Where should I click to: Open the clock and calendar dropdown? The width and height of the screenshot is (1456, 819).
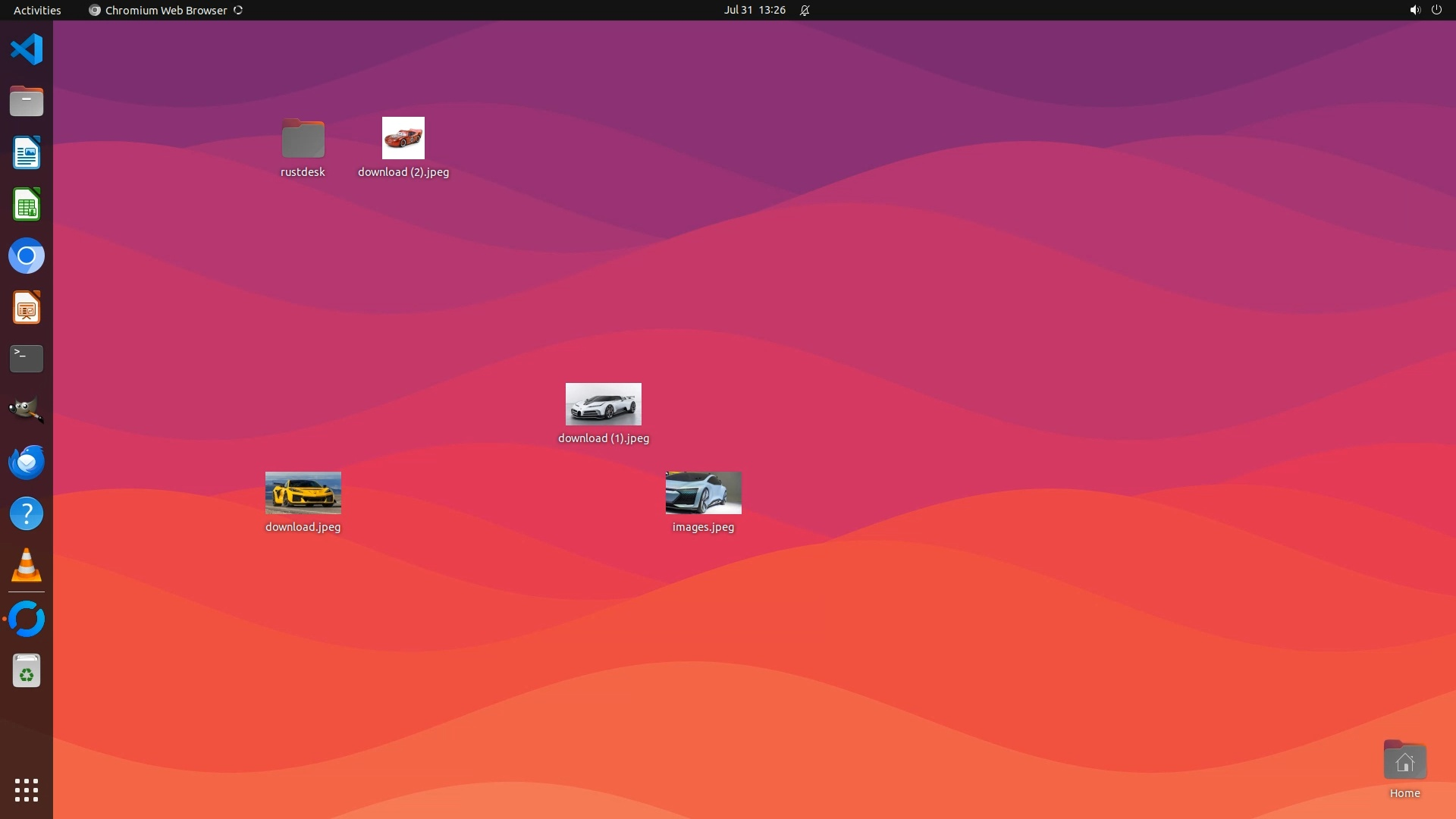tap(754, 10)
